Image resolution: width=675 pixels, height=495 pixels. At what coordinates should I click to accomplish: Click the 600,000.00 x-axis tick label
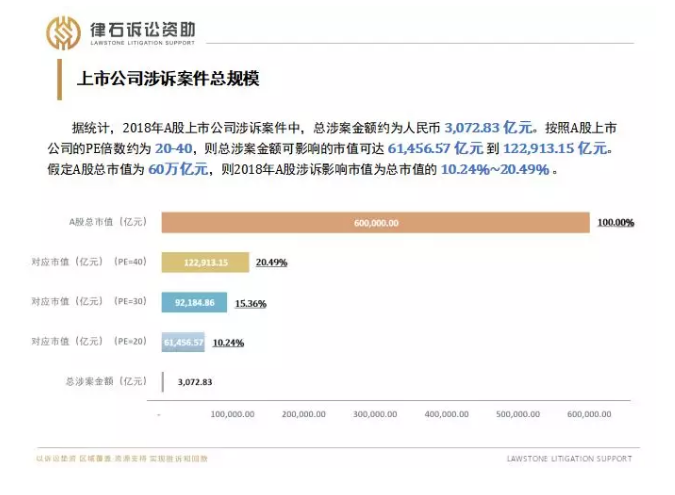click(x=589, y=413)
